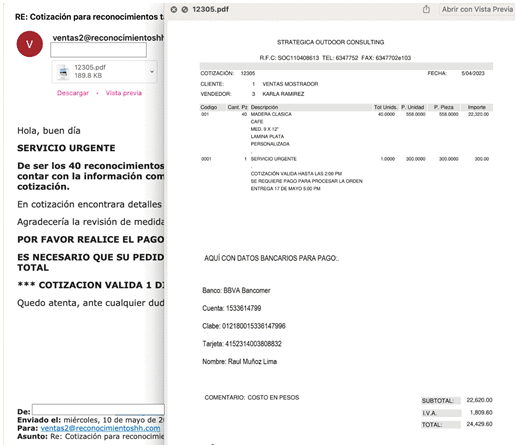The height and width of the screenshot is (445, 516).
Task: Click the sender address ventas2@reconocimientoshh
Action: (x=108, y=38)
